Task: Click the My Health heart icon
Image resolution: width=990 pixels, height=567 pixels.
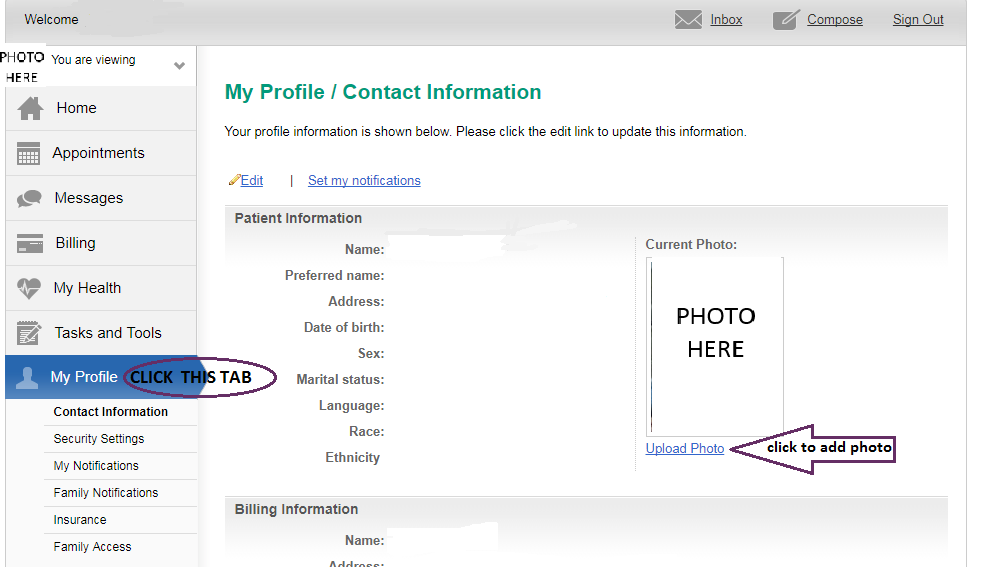Action: tap(30, 288)
